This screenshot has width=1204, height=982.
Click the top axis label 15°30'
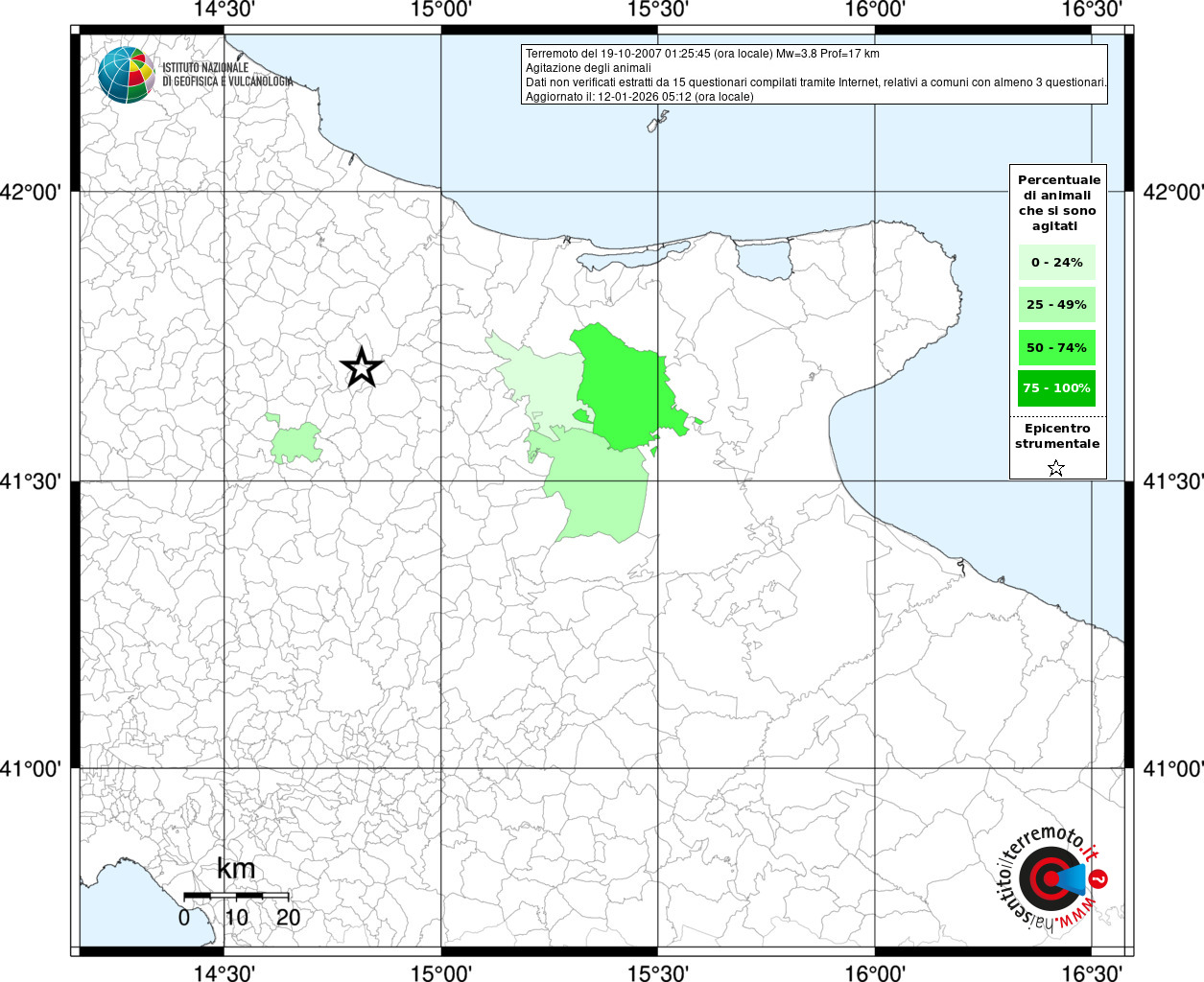pos(658,10)
